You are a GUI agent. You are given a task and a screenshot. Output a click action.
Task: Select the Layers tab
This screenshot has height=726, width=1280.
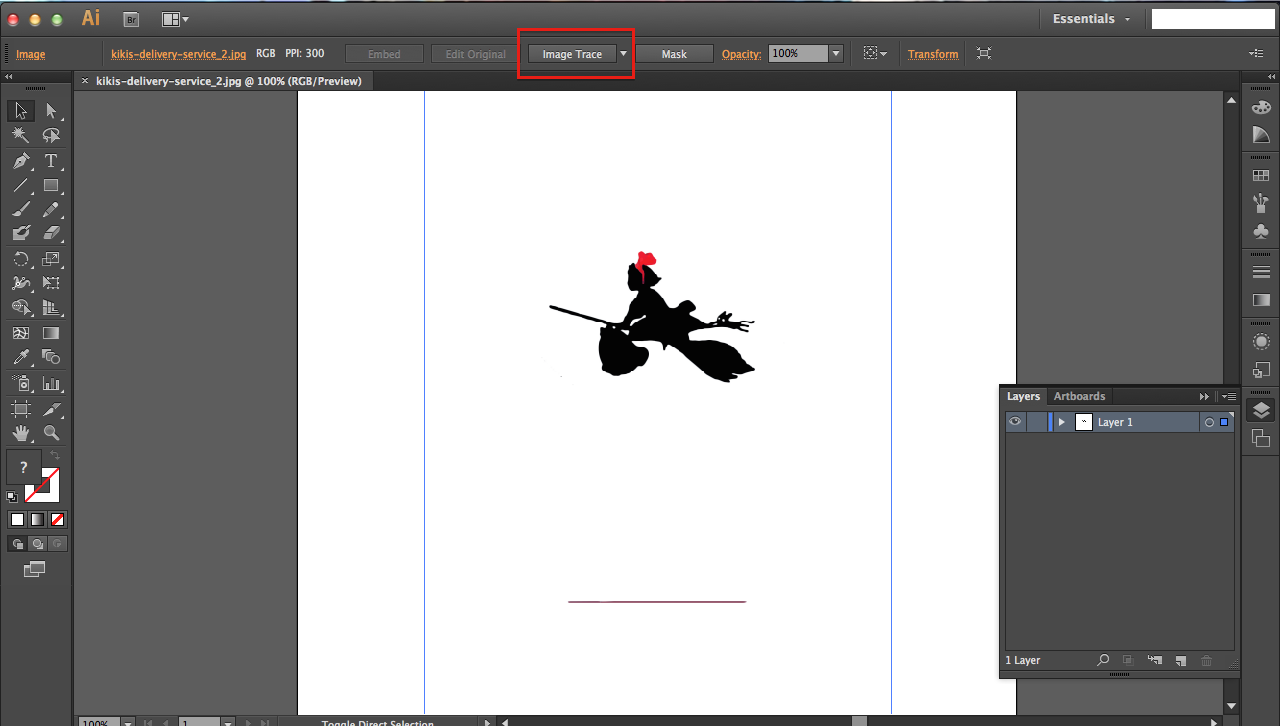tap(1023, 396)
